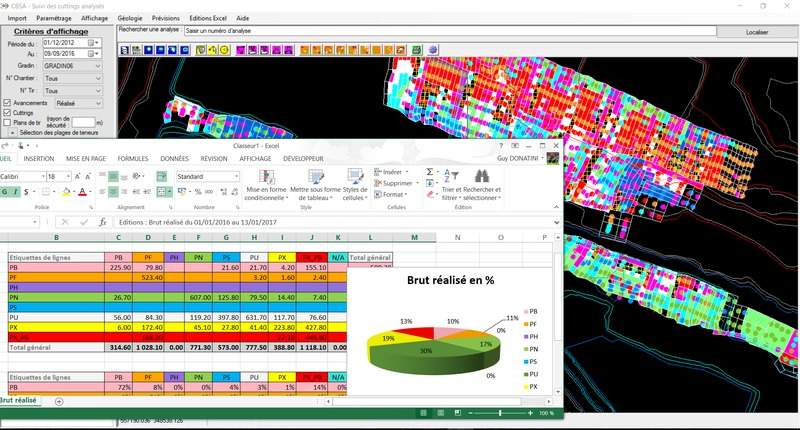Viewport: 800px width, 430px height.
Task: Switch to the FORMULES ribbon tab in Excel
Action: (x=133, y=159)
